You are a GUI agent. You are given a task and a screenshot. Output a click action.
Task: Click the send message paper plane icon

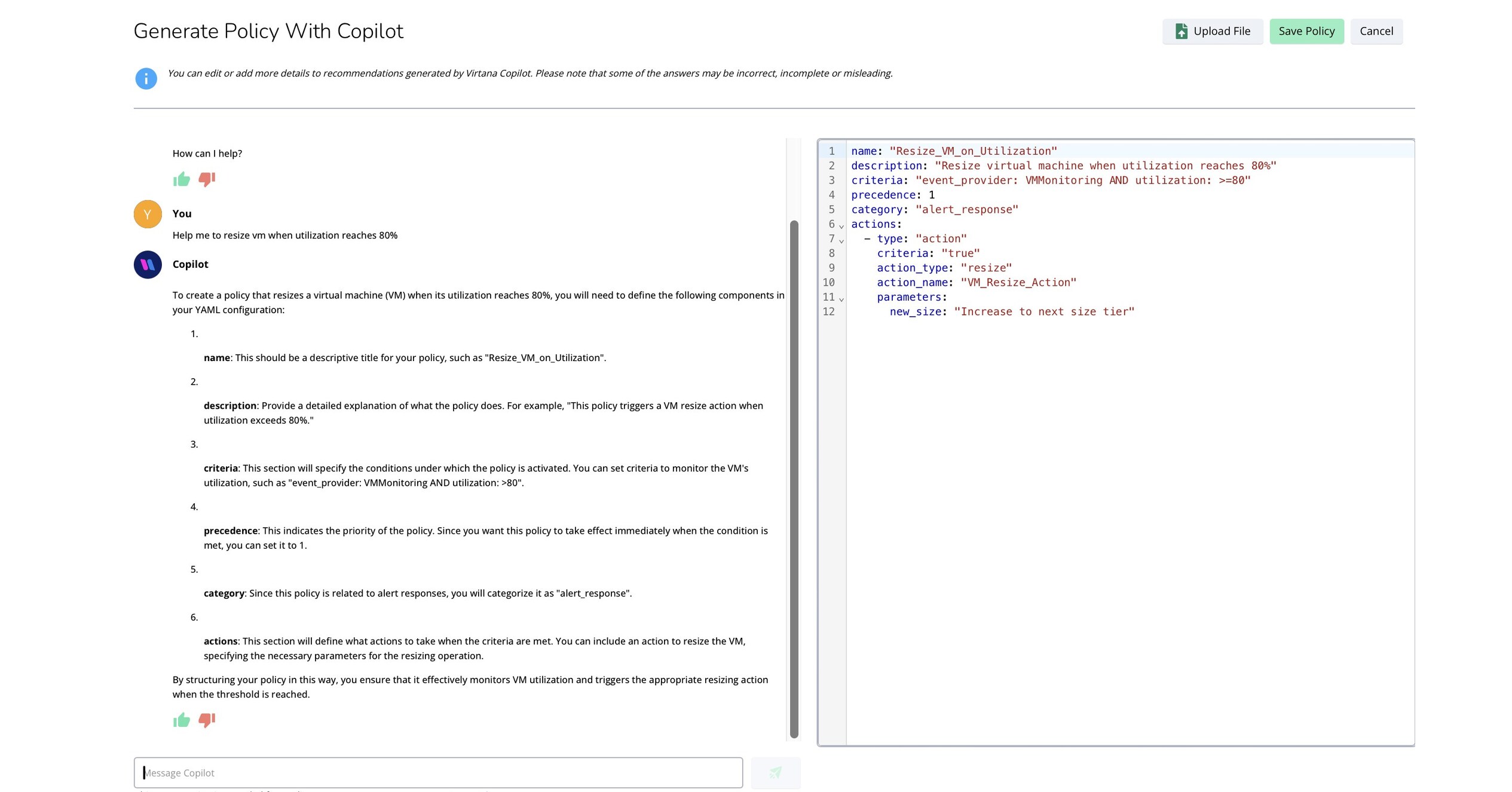tap(775, 772)
